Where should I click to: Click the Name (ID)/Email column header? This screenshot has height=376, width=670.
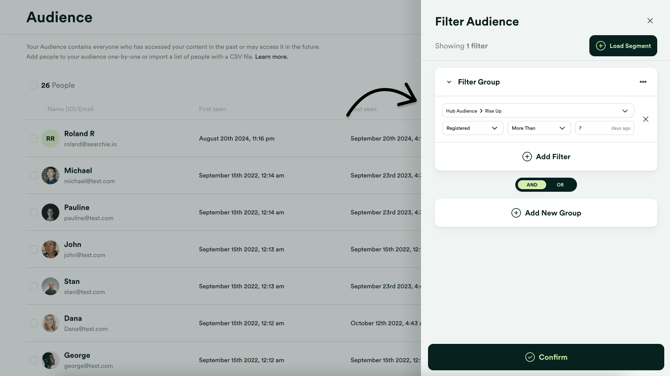tap(71, 109)
